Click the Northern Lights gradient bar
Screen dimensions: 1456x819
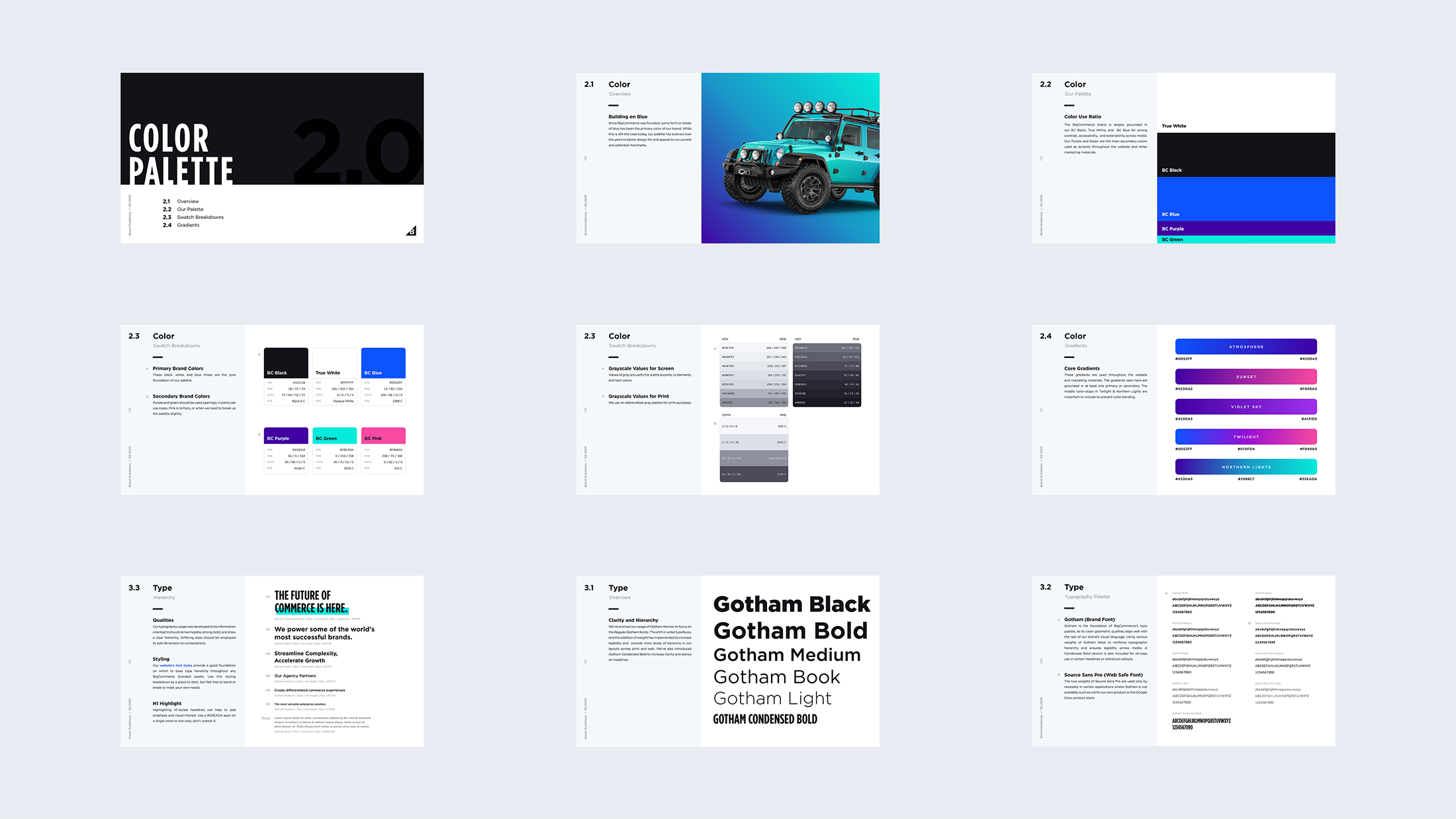tap(1246, 467)
